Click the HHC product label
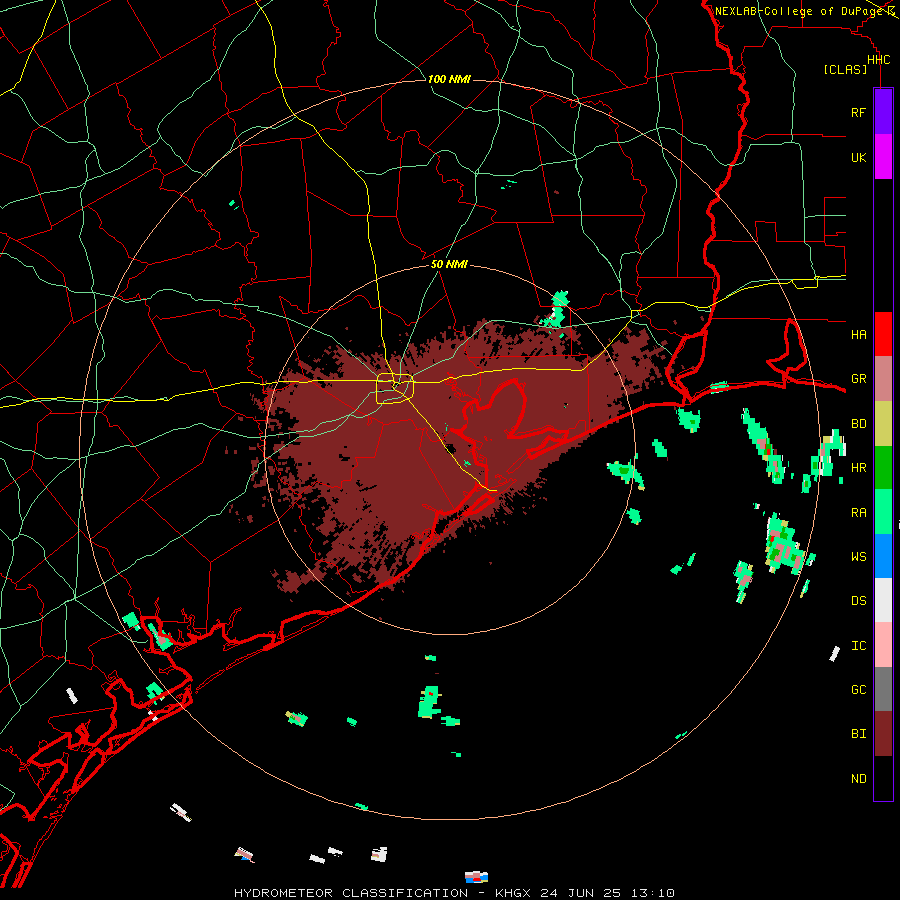Screen dimensions: 900x900 tap(878, 60)
